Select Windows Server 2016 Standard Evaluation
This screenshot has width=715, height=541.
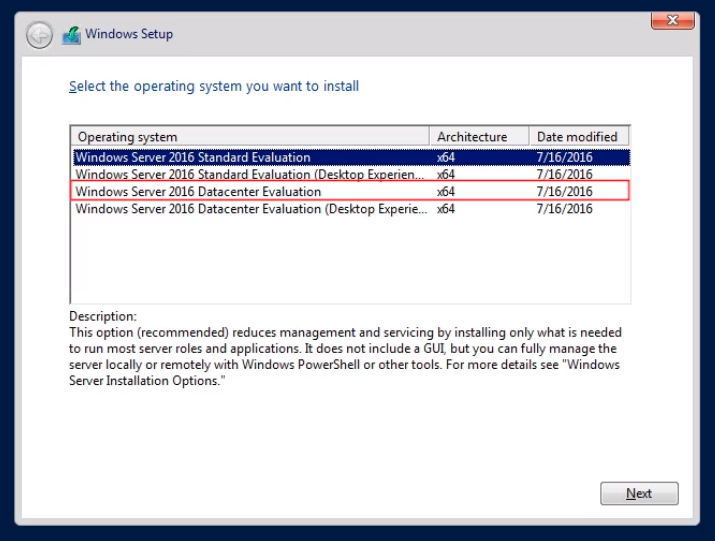click(193, 157)
